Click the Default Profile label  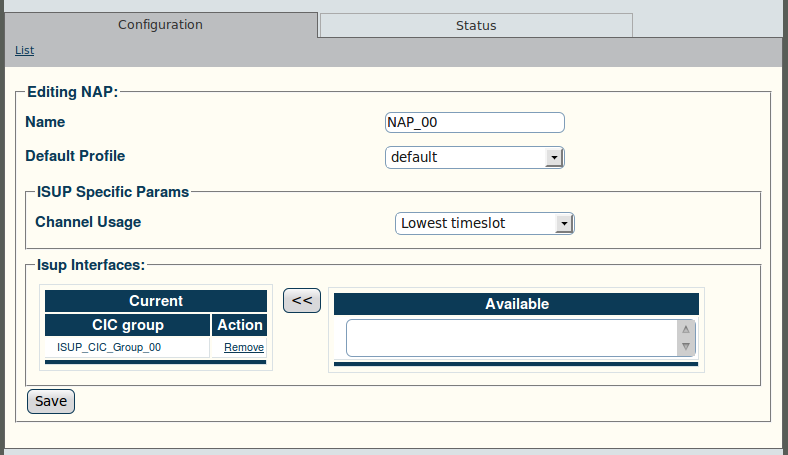pyautogui.click(x=75, y=156)
